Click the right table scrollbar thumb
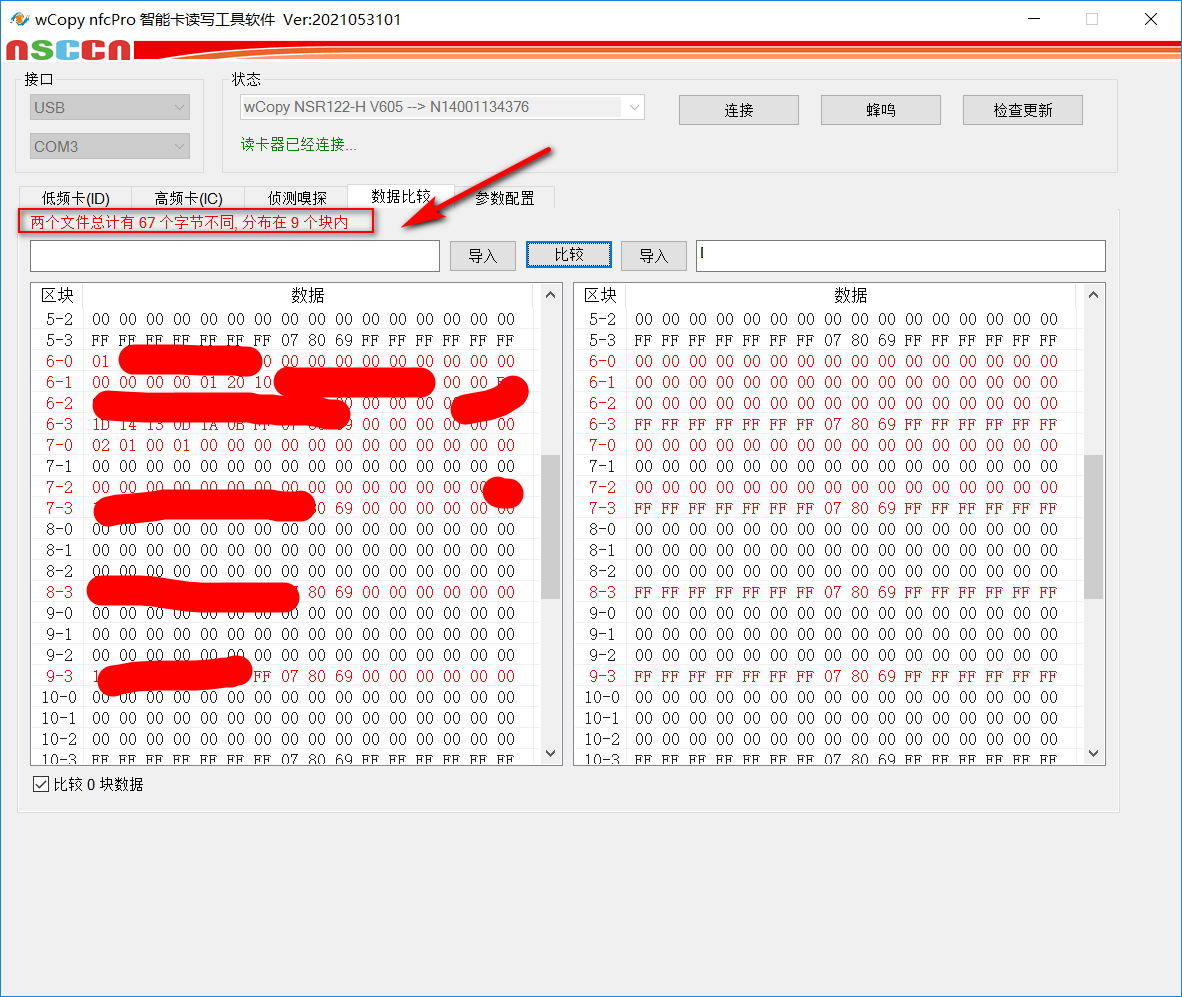Viewport: 1182px width, 997px height. click(1094, 527)
